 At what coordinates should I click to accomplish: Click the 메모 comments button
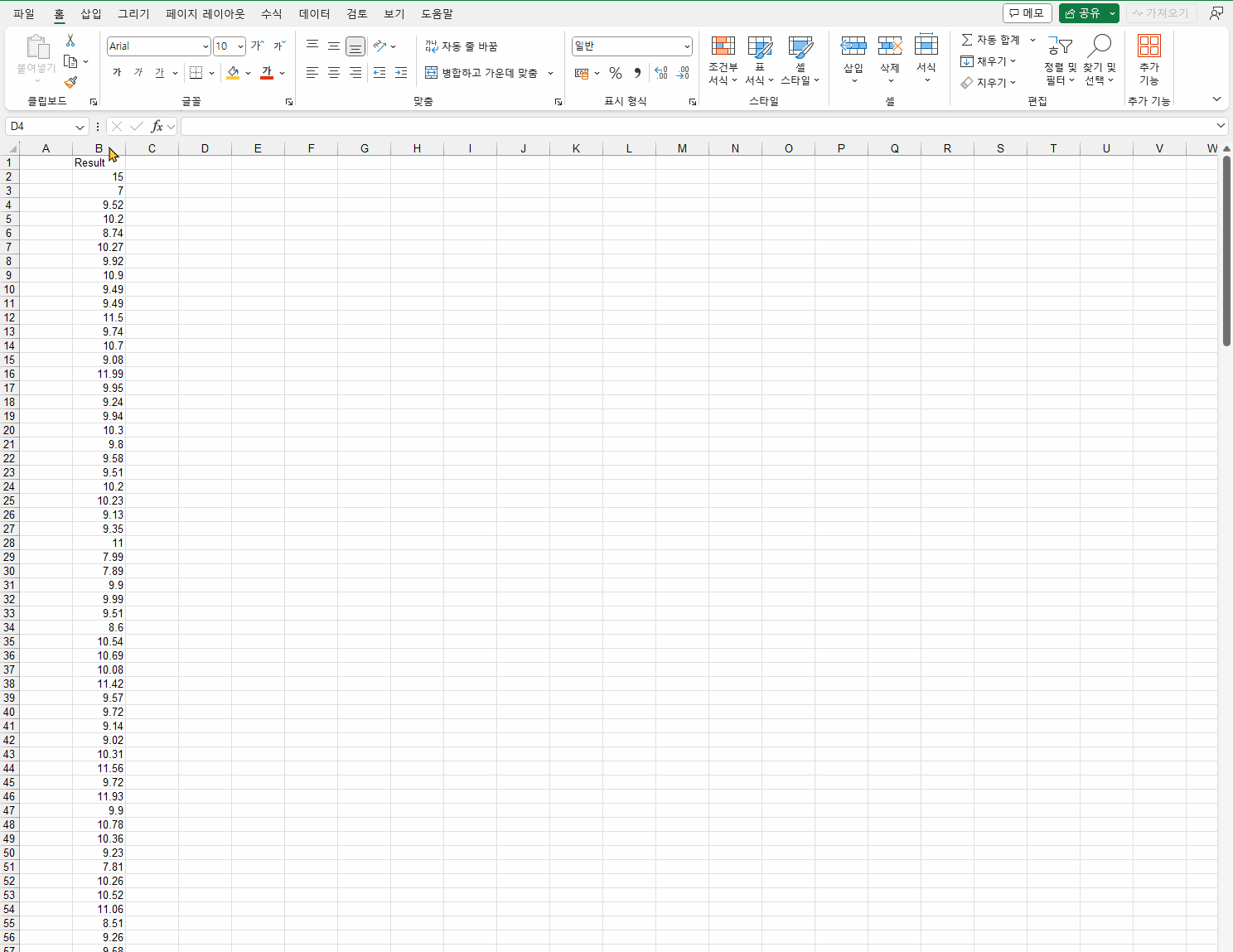[x=1027, y=13]
